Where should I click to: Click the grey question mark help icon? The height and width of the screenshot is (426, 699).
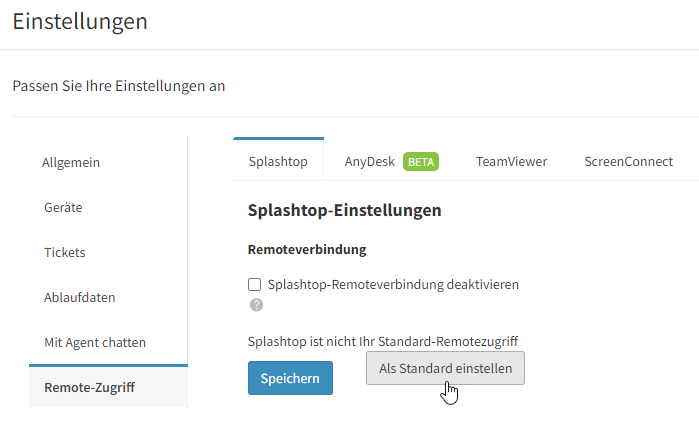click(256, 305)
